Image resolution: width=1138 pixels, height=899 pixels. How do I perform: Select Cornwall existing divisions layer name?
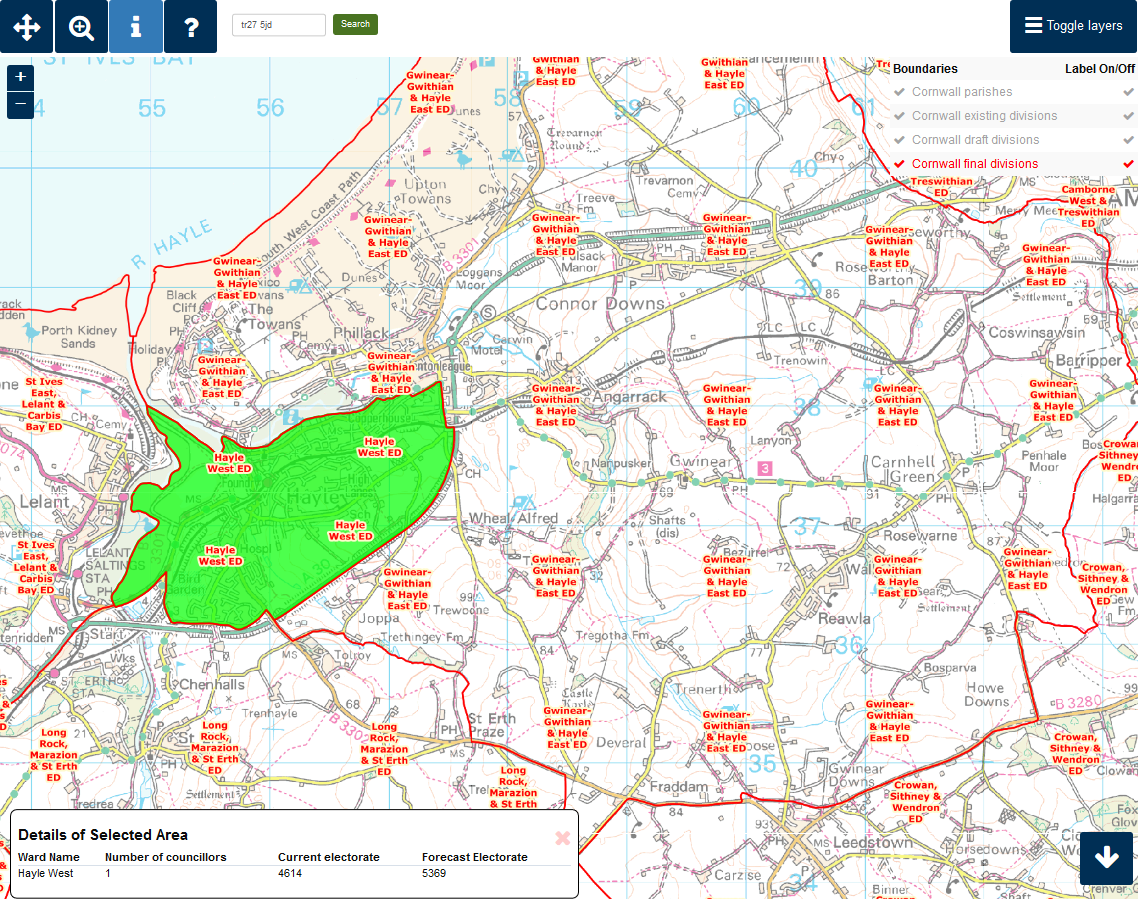point(984,116)
